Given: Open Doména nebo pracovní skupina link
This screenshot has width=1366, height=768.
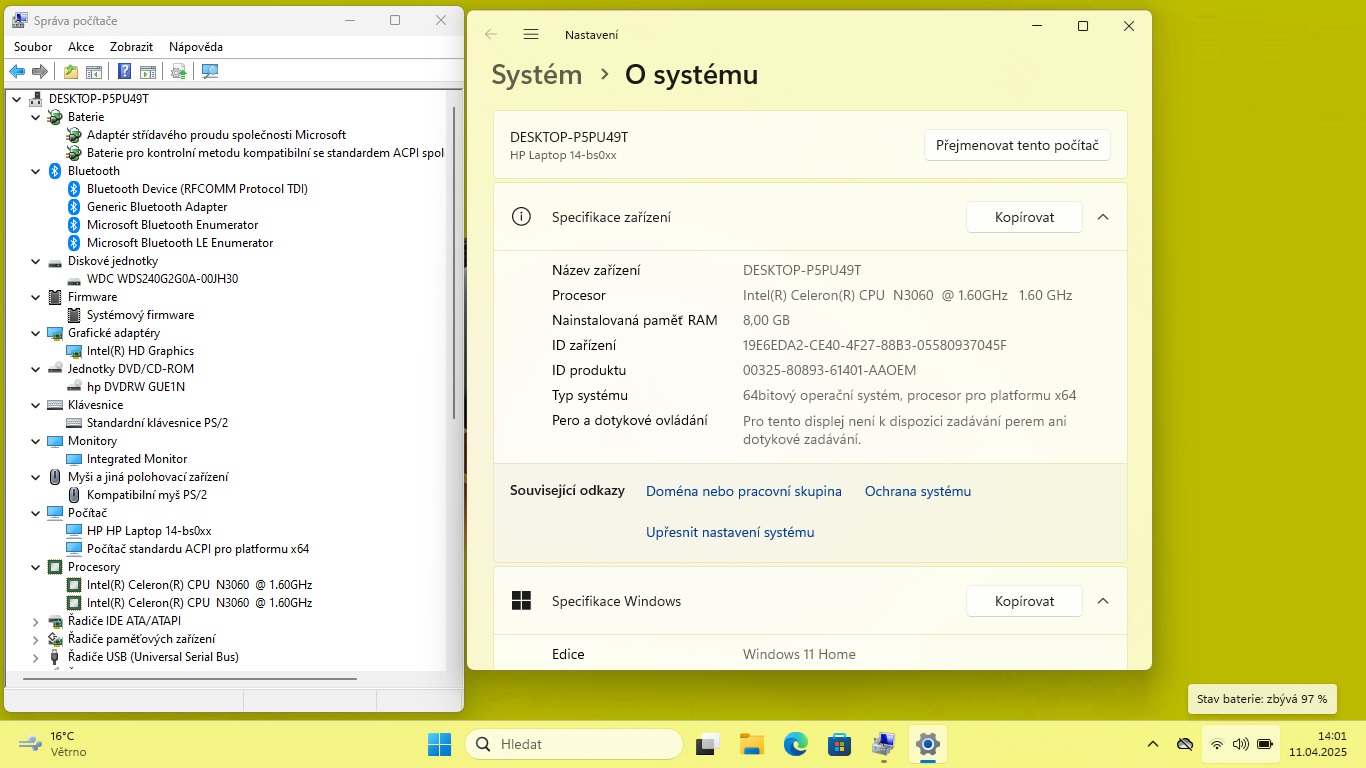Looking at the screenshot, I should tap(744, 491).
